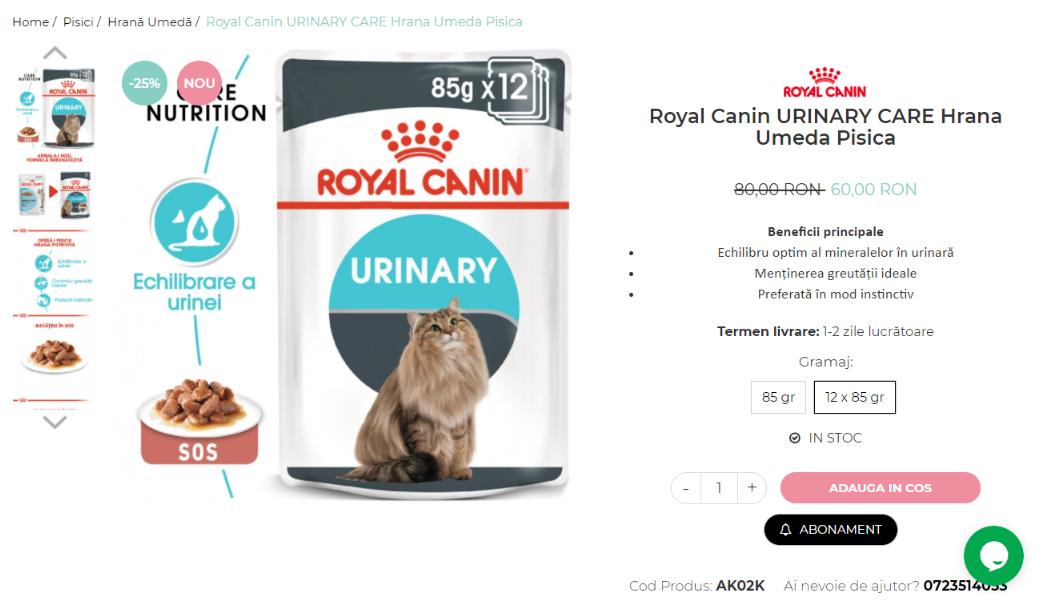Open the green chat bubble widget
Screen dimensions: 1043x605
pyautogui.click(x=993, y=555)
